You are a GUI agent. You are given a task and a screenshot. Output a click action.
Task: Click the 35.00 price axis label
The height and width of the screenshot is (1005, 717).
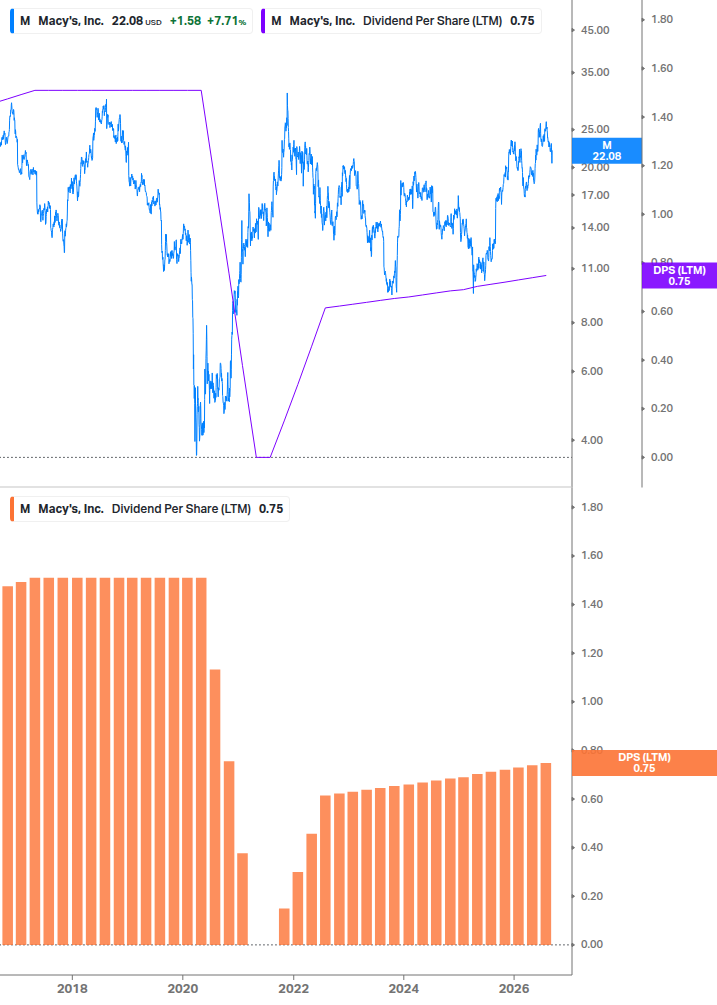click(595, 72)
